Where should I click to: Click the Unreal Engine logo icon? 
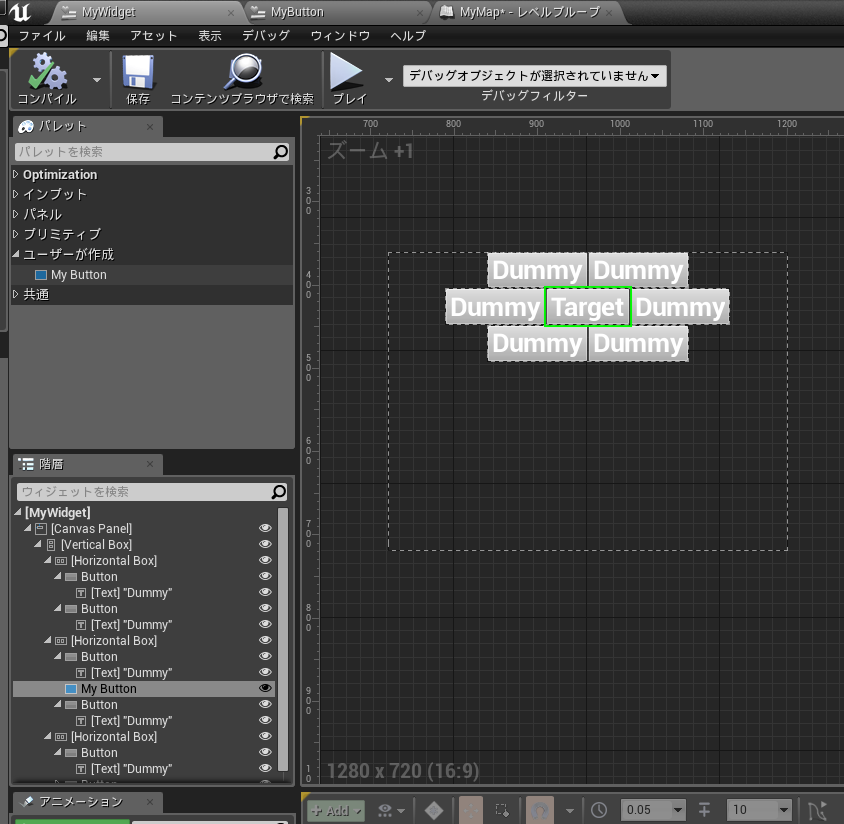[x=20, y=12]
